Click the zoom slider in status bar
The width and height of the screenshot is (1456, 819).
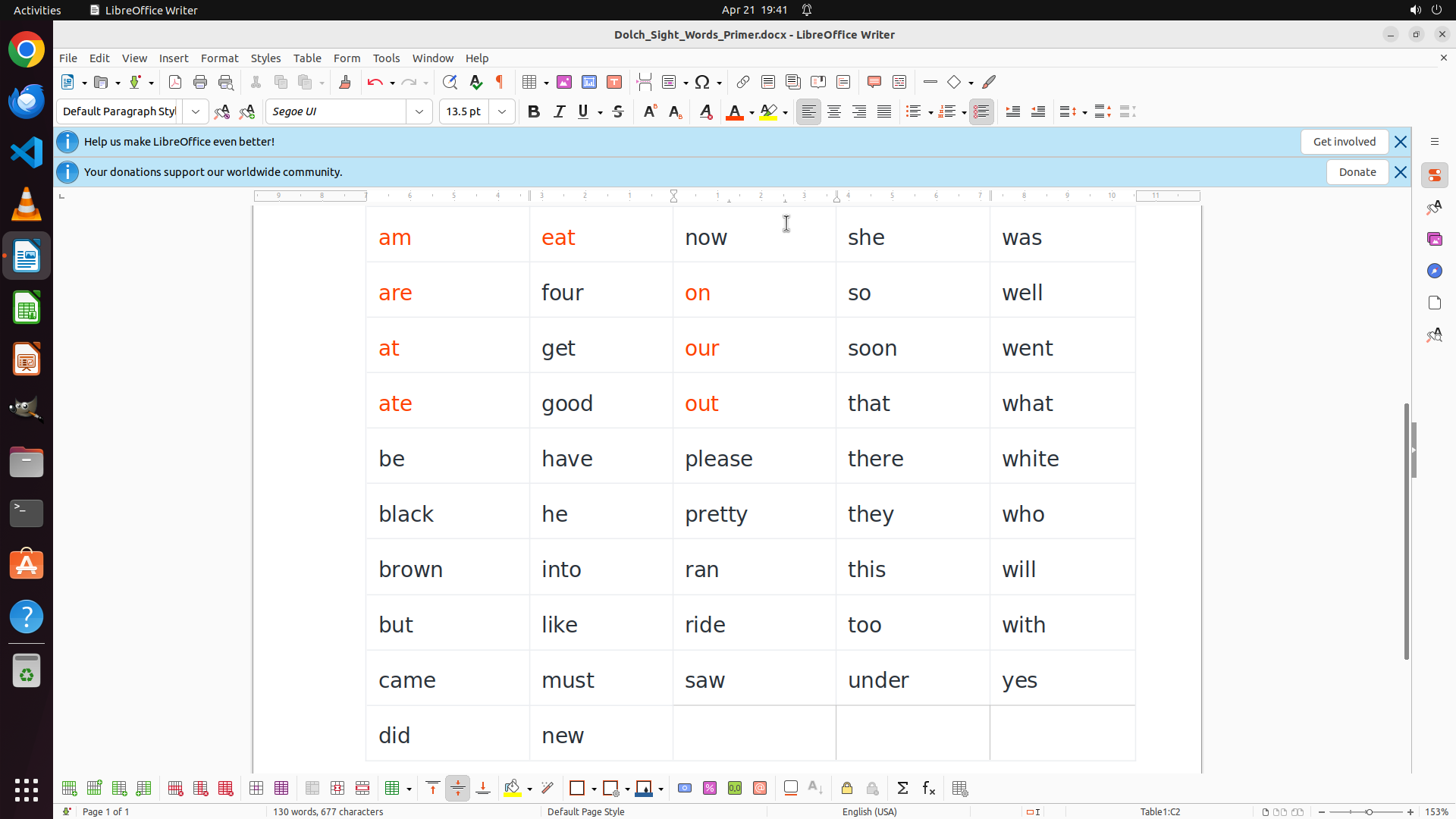point(1369,812)
